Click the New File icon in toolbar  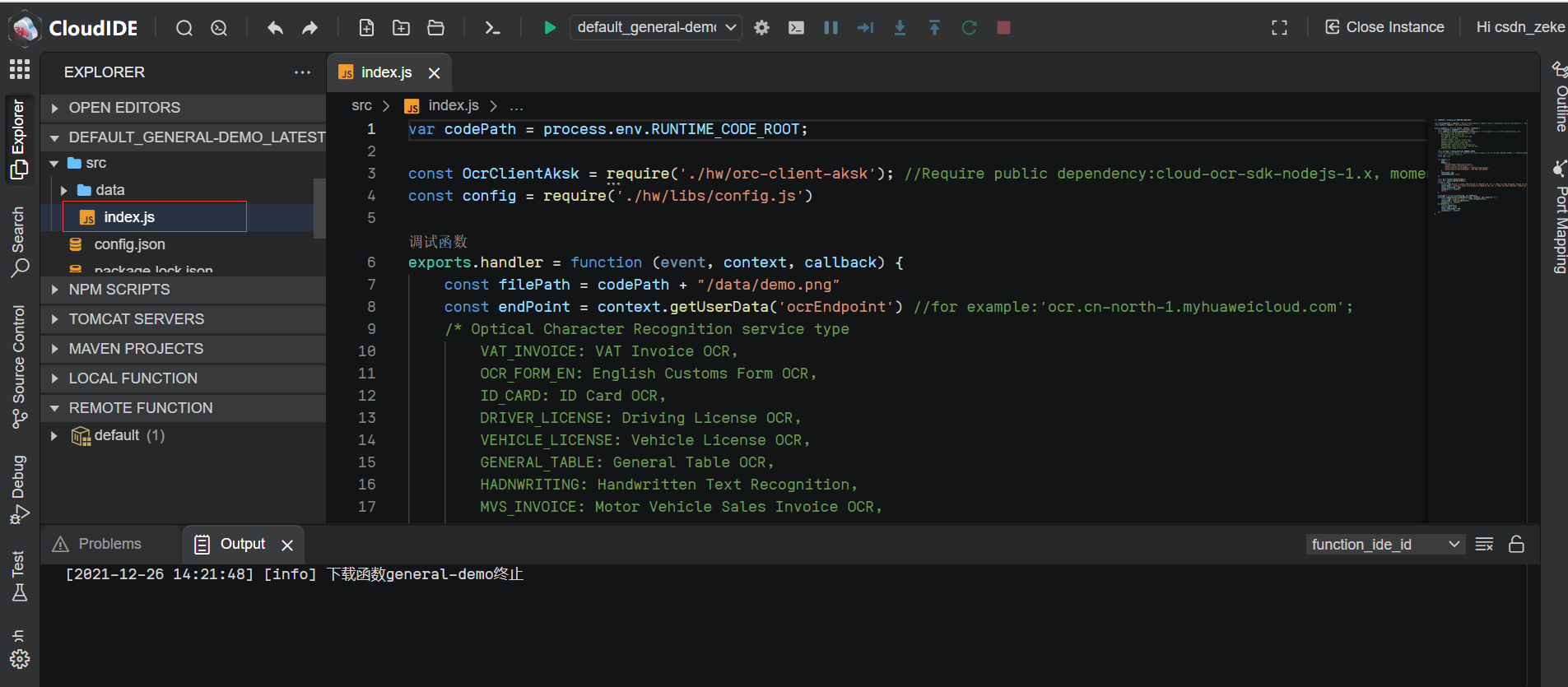click(x=366, y=28)
